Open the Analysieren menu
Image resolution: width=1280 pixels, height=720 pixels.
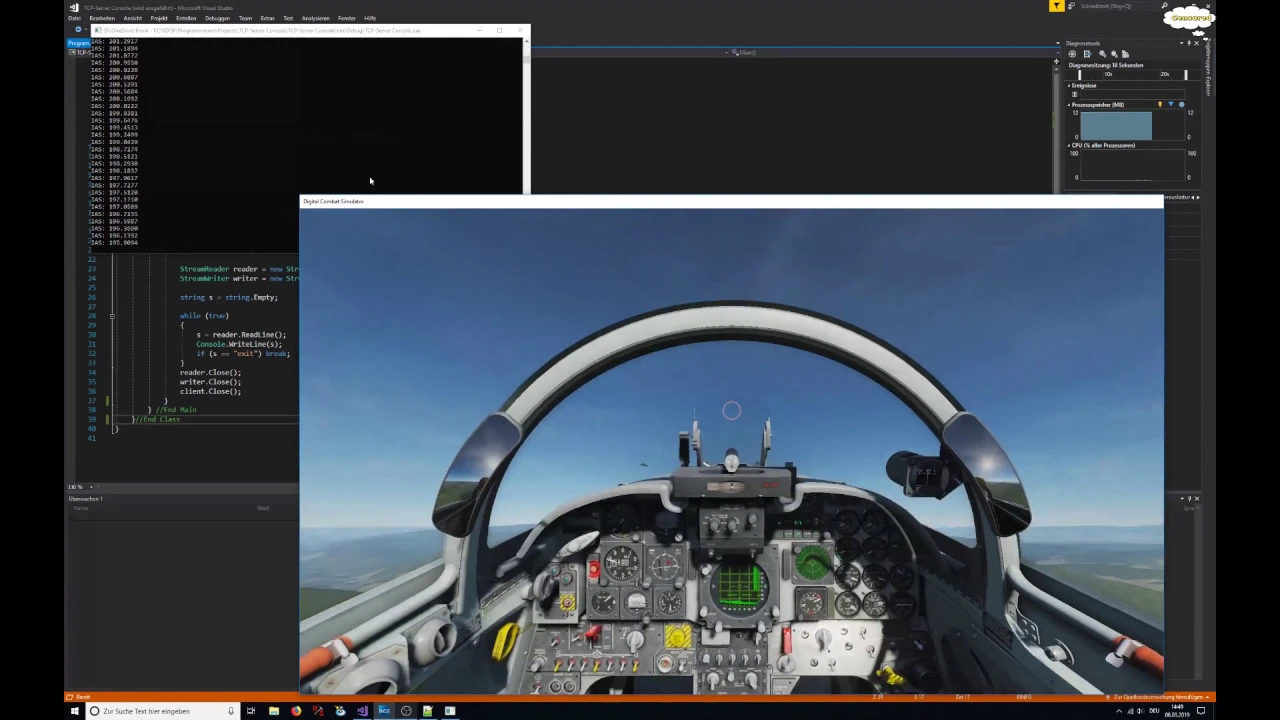click(315, 18)
